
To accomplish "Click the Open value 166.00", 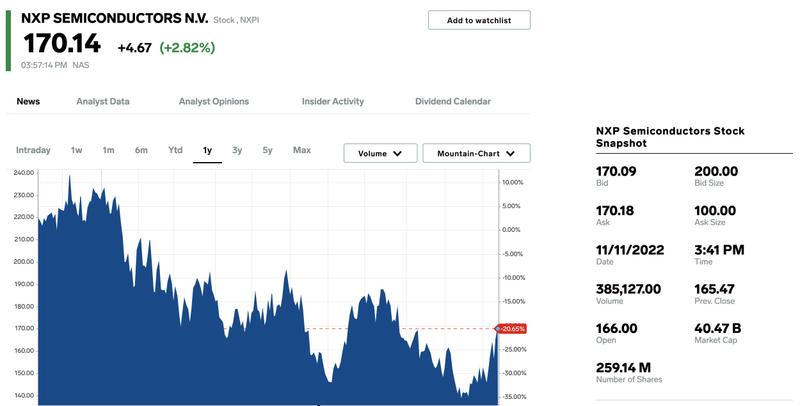I will [616, 328].
